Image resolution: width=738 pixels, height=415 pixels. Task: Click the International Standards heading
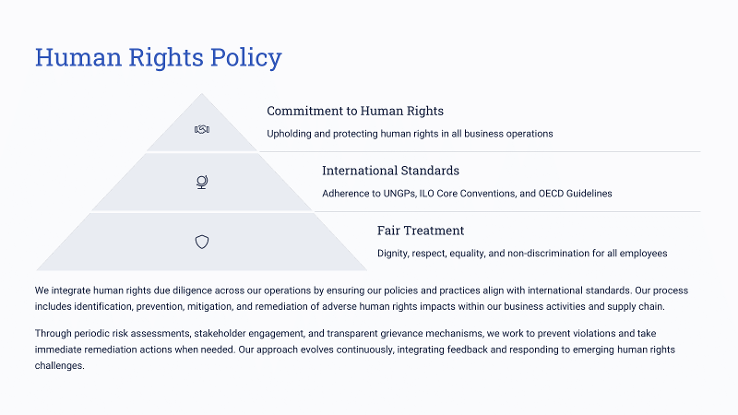391,170
